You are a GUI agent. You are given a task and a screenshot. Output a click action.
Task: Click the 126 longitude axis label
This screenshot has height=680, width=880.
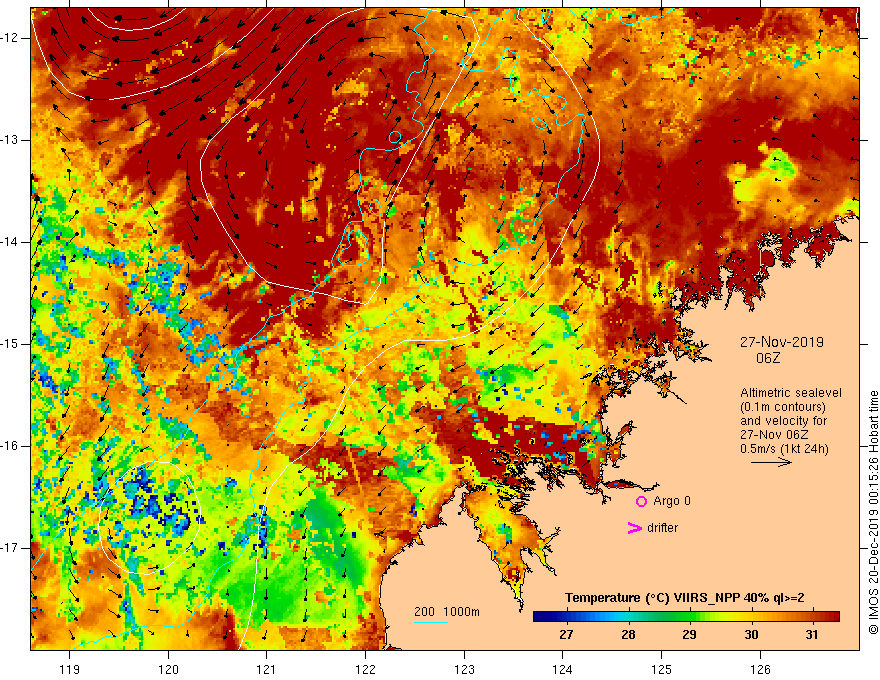click(x=760, y=669)
